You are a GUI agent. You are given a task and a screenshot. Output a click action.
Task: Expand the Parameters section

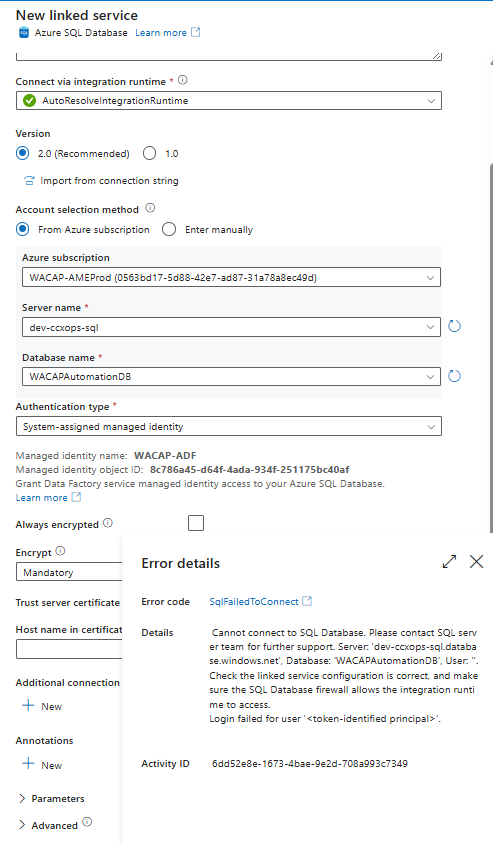[x=52, y=798]
